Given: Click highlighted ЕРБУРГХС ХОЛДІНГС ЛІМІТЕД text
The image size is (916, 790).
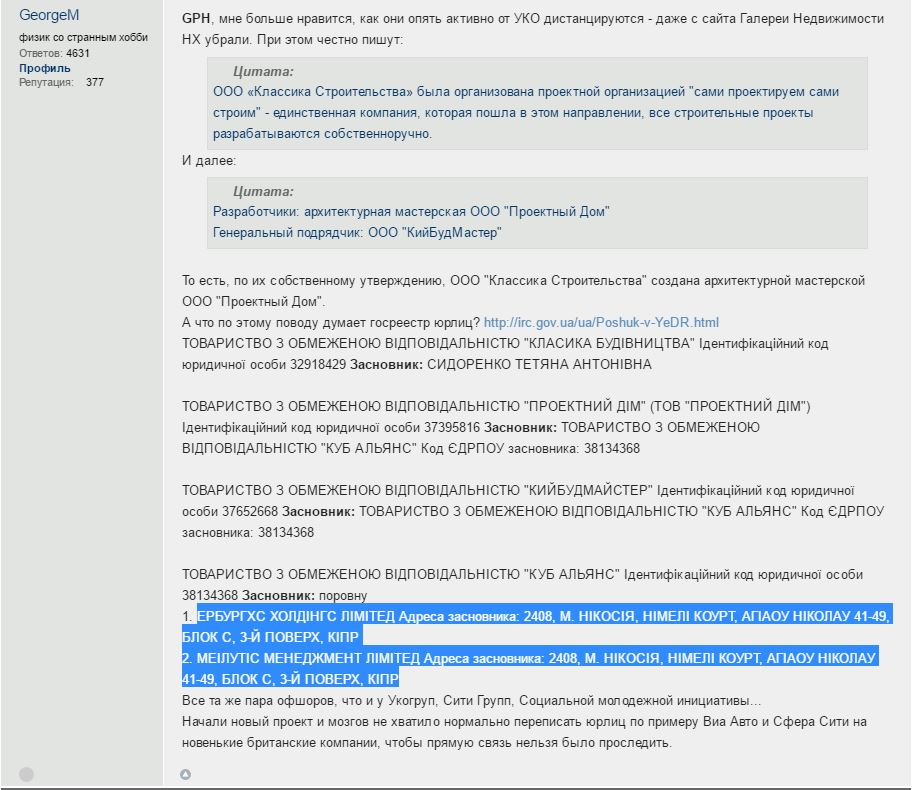Looking at the screenshot, I should (296, 616).
